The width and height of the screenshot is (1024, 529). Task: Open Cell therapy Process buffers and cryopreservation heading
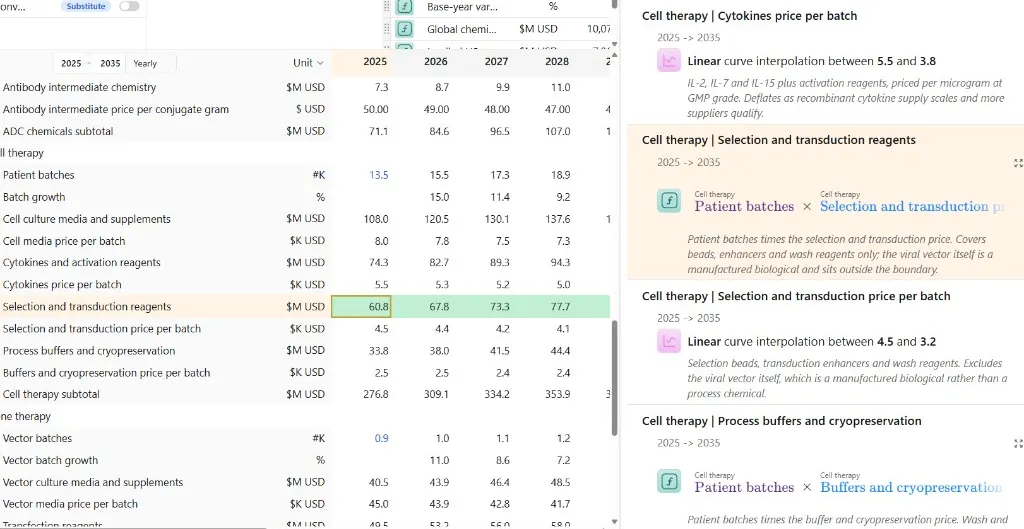[781, 421]
